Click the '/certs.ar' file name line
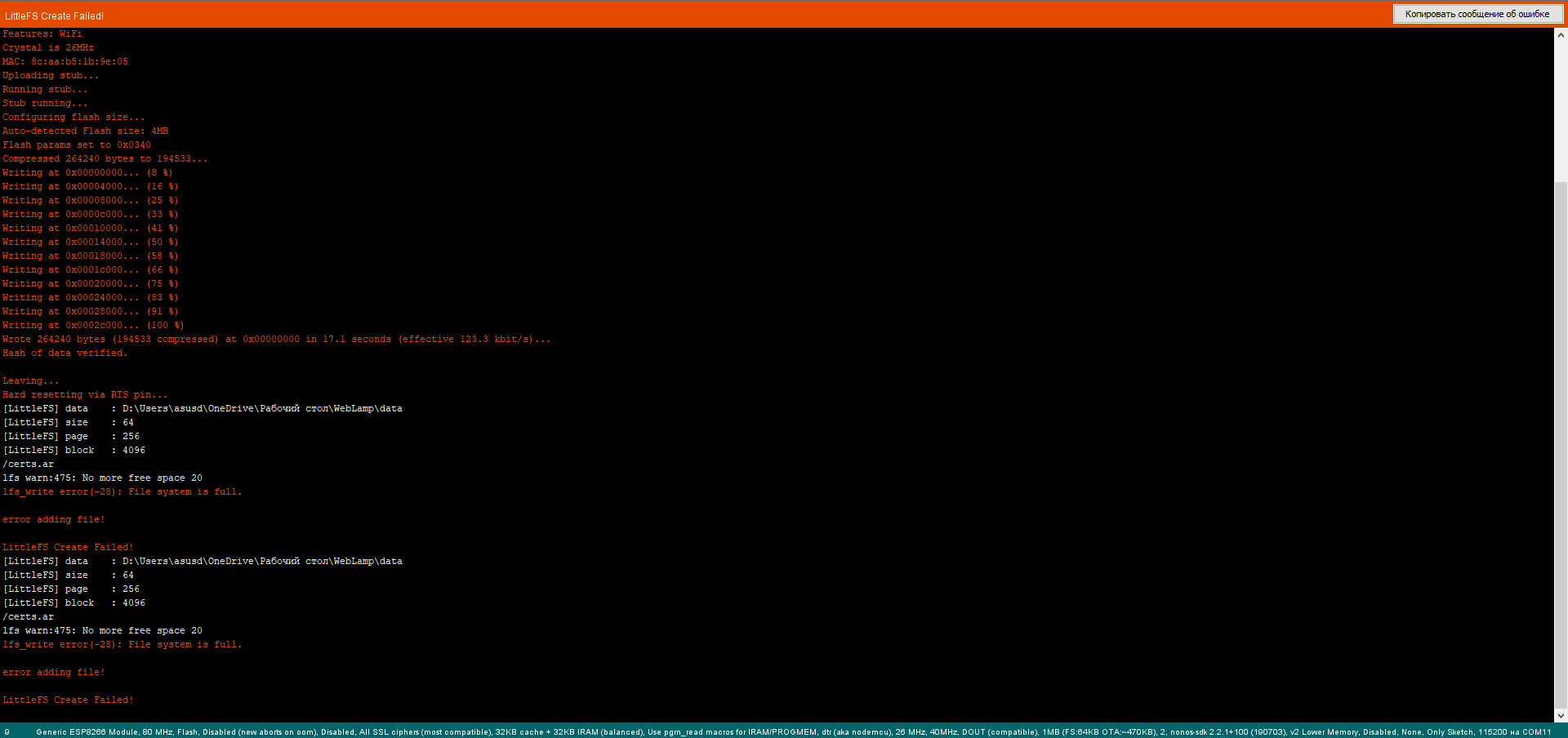This screenshot has height=738, width=1568. coord(28,464)
